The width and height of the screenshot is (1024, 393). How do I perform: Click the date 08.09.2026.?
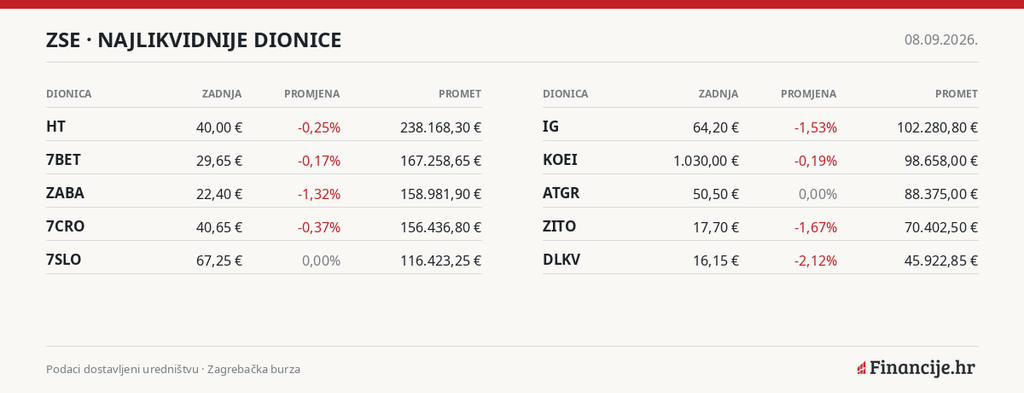coord(941,40)
